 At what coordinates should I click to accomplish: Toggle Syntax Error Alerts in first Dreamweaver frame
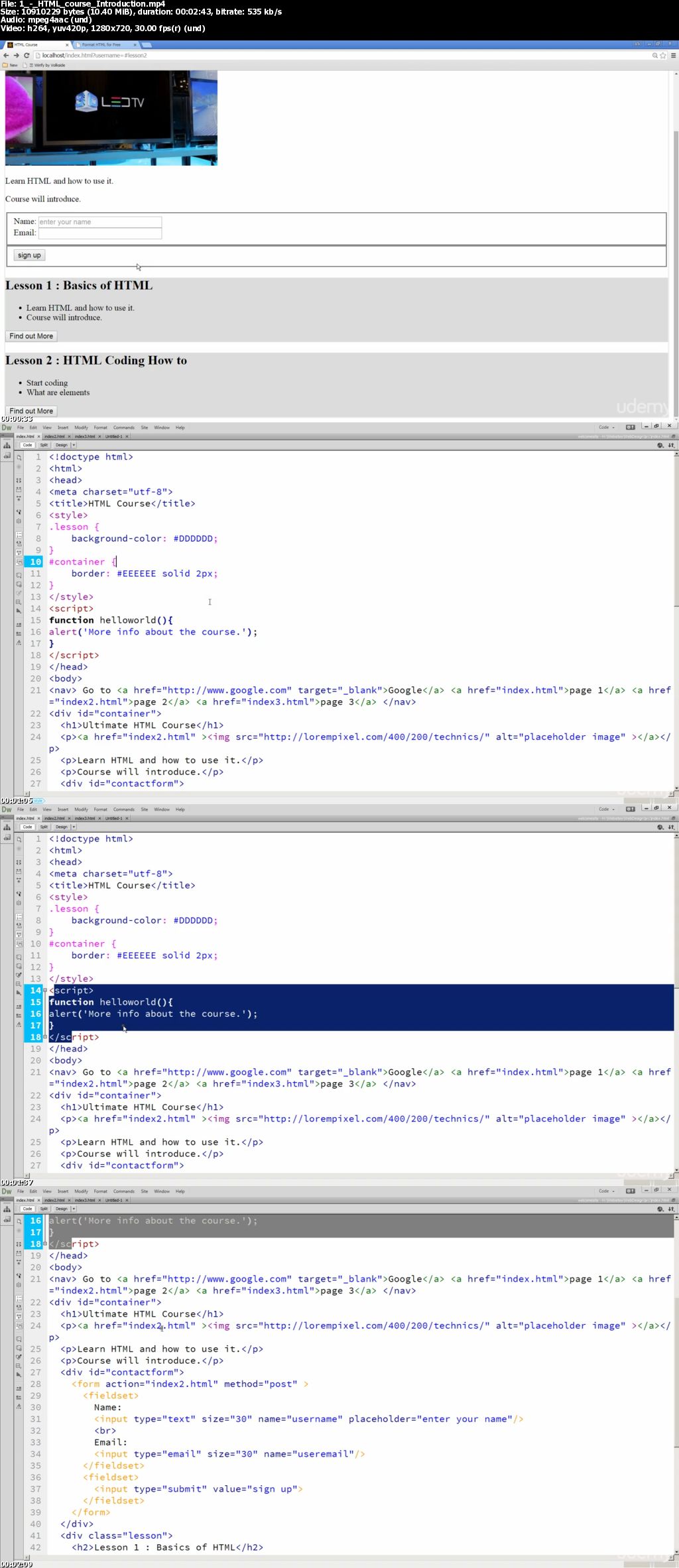coord(19,562)
